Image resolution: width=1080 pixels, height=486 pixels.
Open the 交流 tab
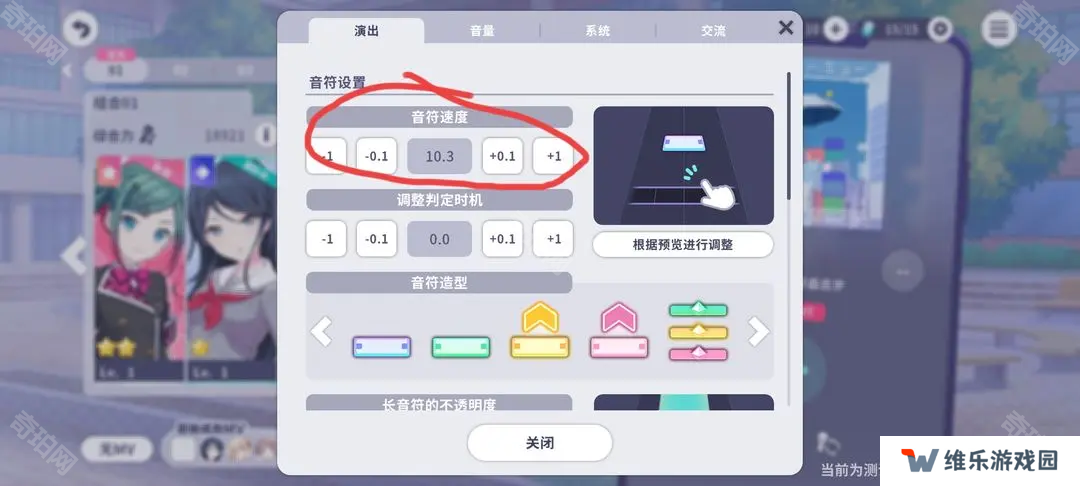coord(714,31)
